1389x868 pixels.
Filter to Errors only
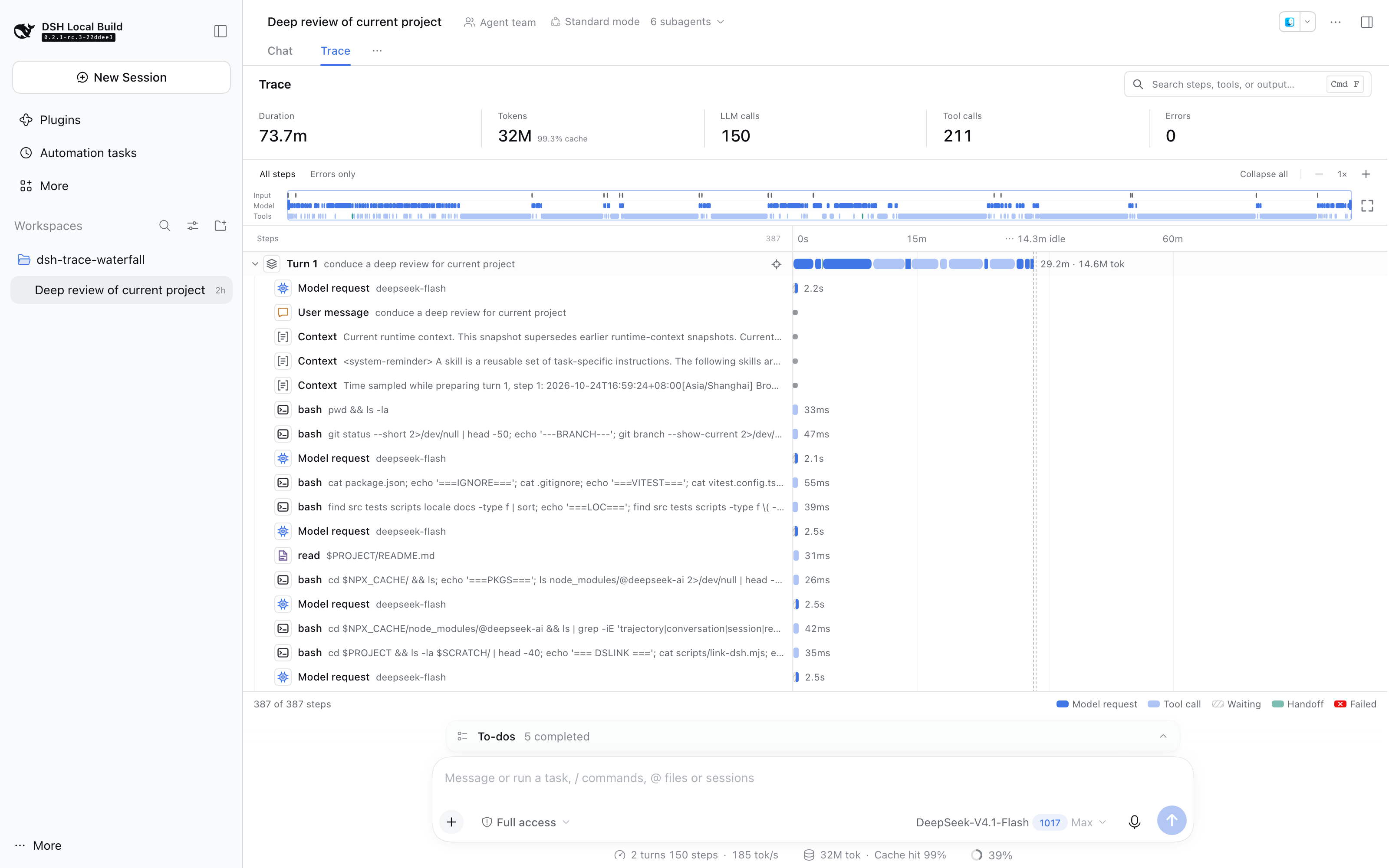click(x=333, y=174)
